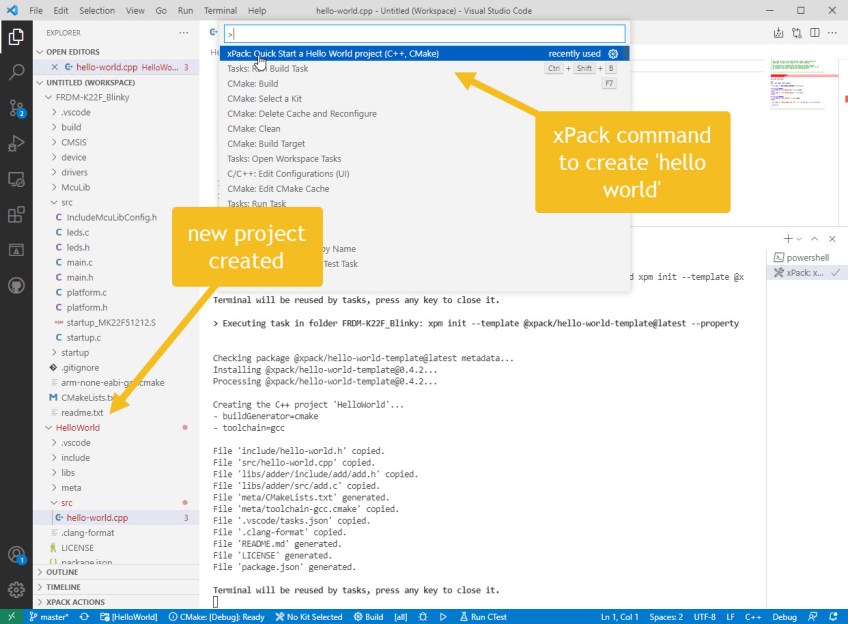The image size is (848, 624).
Task: Select the 'CMake: Build' command
Action: click(x=252, y=84)
